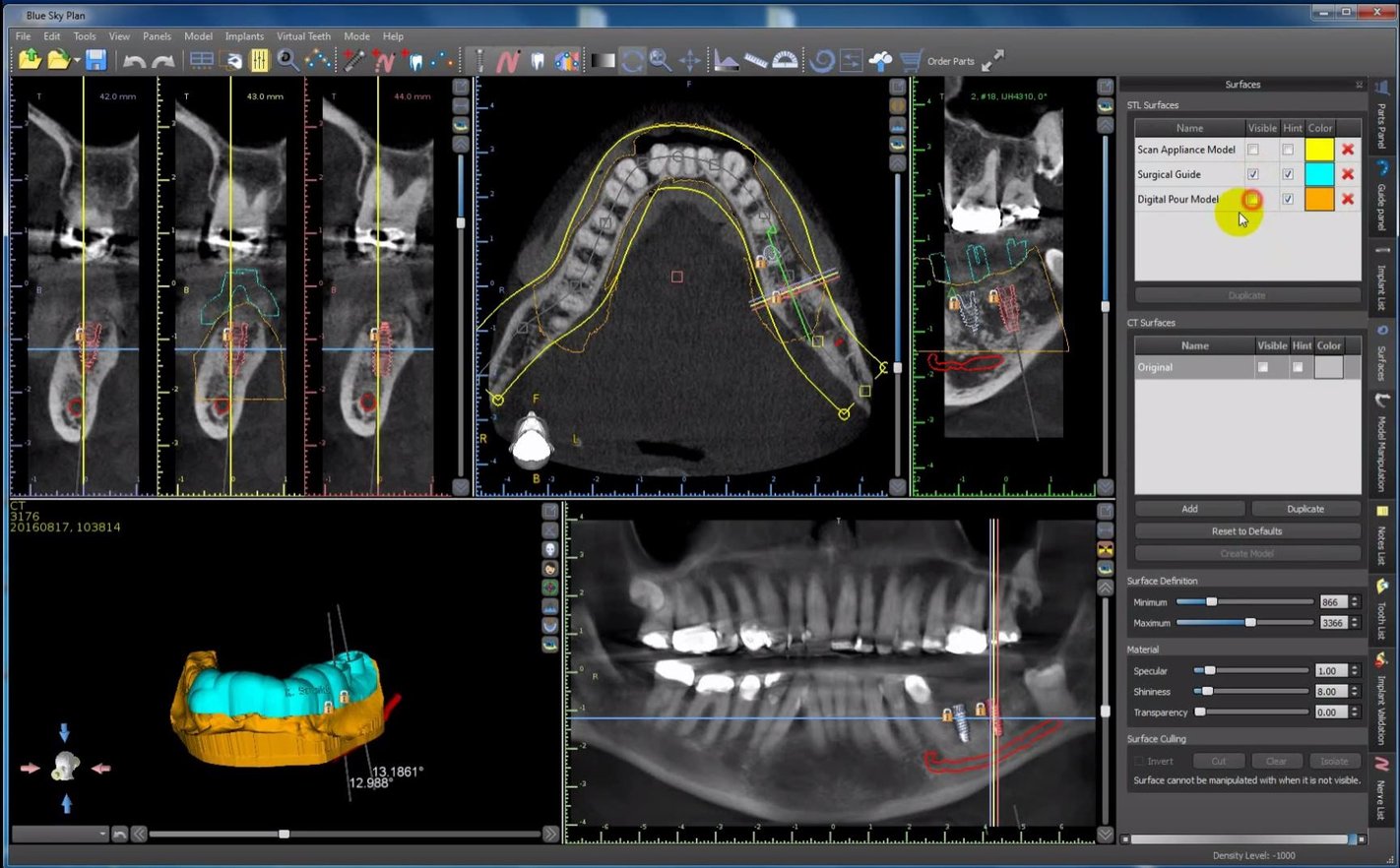Change the yellow color swatch for Scan Appliance Model
The image size is (1400, 868).
[x=1318, y=149]
